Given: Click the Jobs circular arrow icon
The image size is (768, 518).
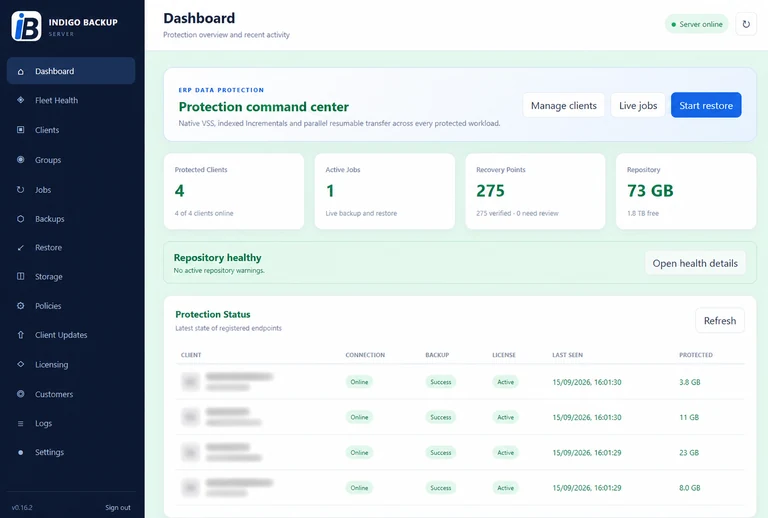Looking at the screenshot, I should click(21, 189).
